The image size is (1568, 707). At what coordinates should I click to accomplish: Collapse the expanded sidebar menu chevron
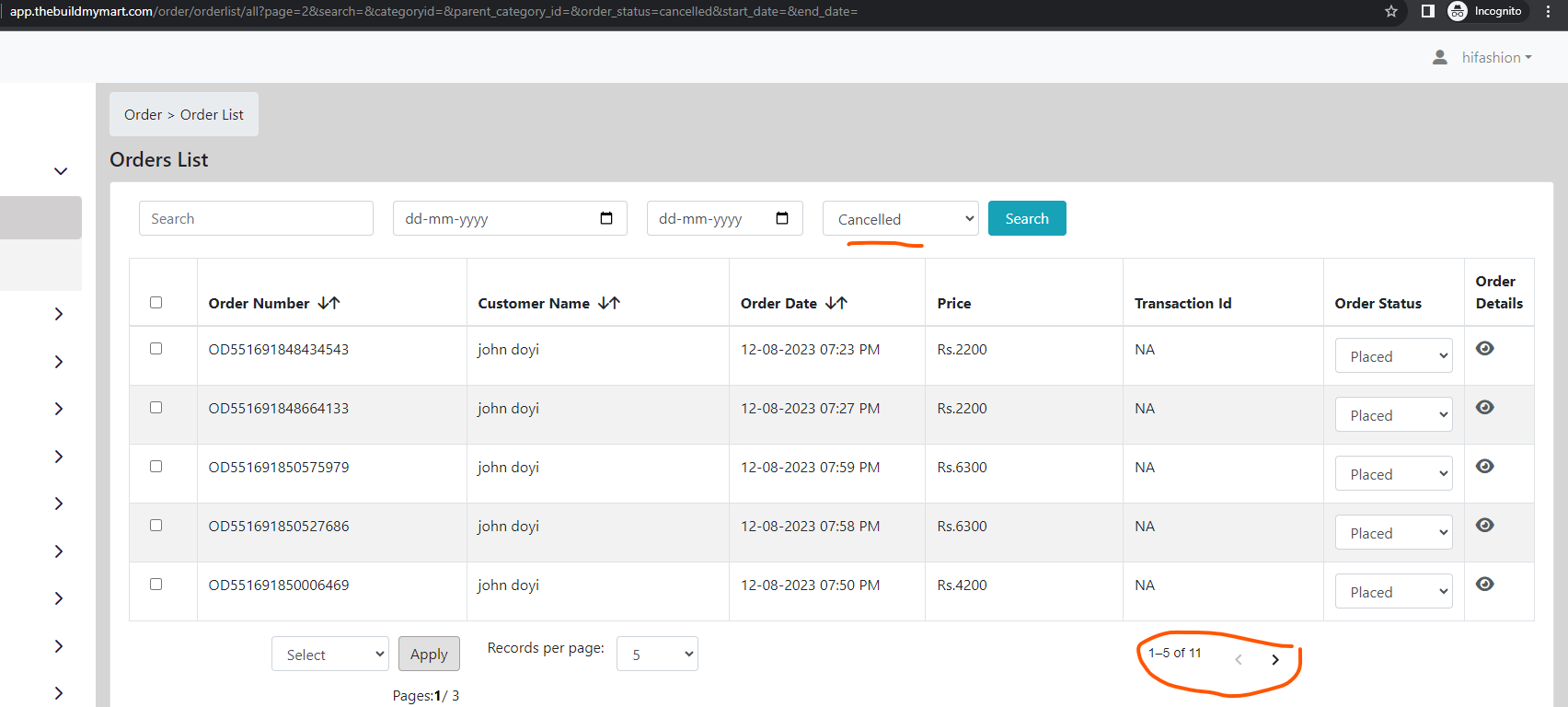61,171
